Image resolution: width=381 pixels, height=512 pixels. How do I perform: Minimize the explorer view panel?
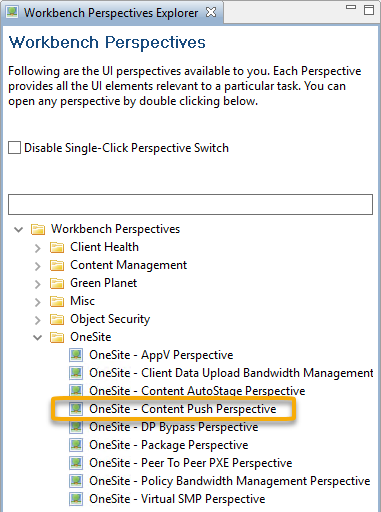(351, 7)
